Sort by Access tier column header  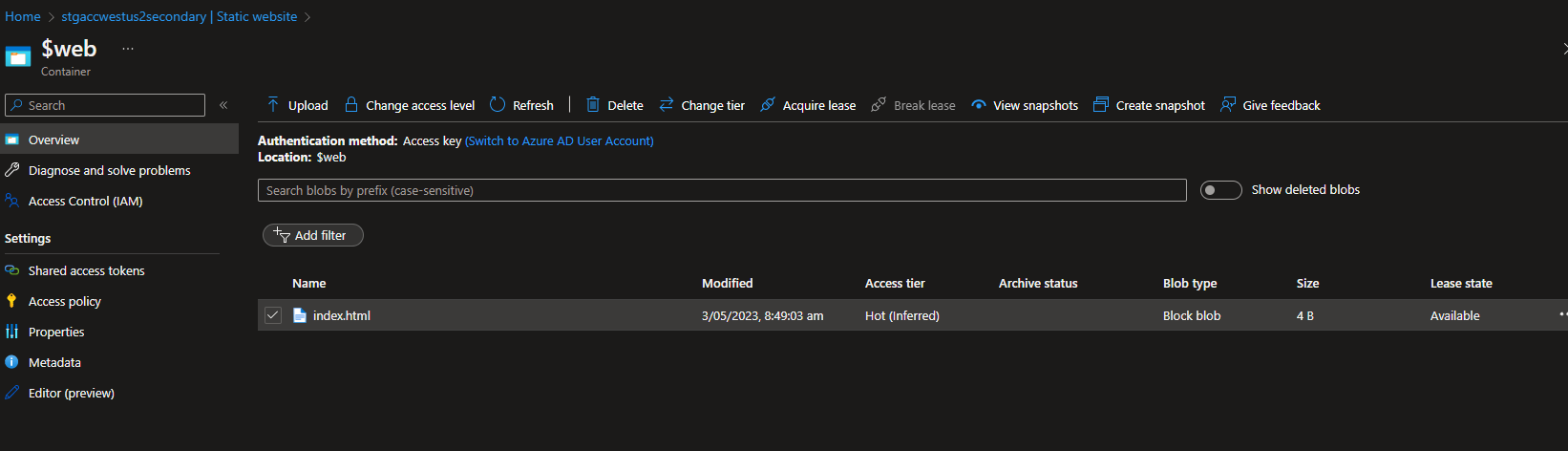point(895,283)
